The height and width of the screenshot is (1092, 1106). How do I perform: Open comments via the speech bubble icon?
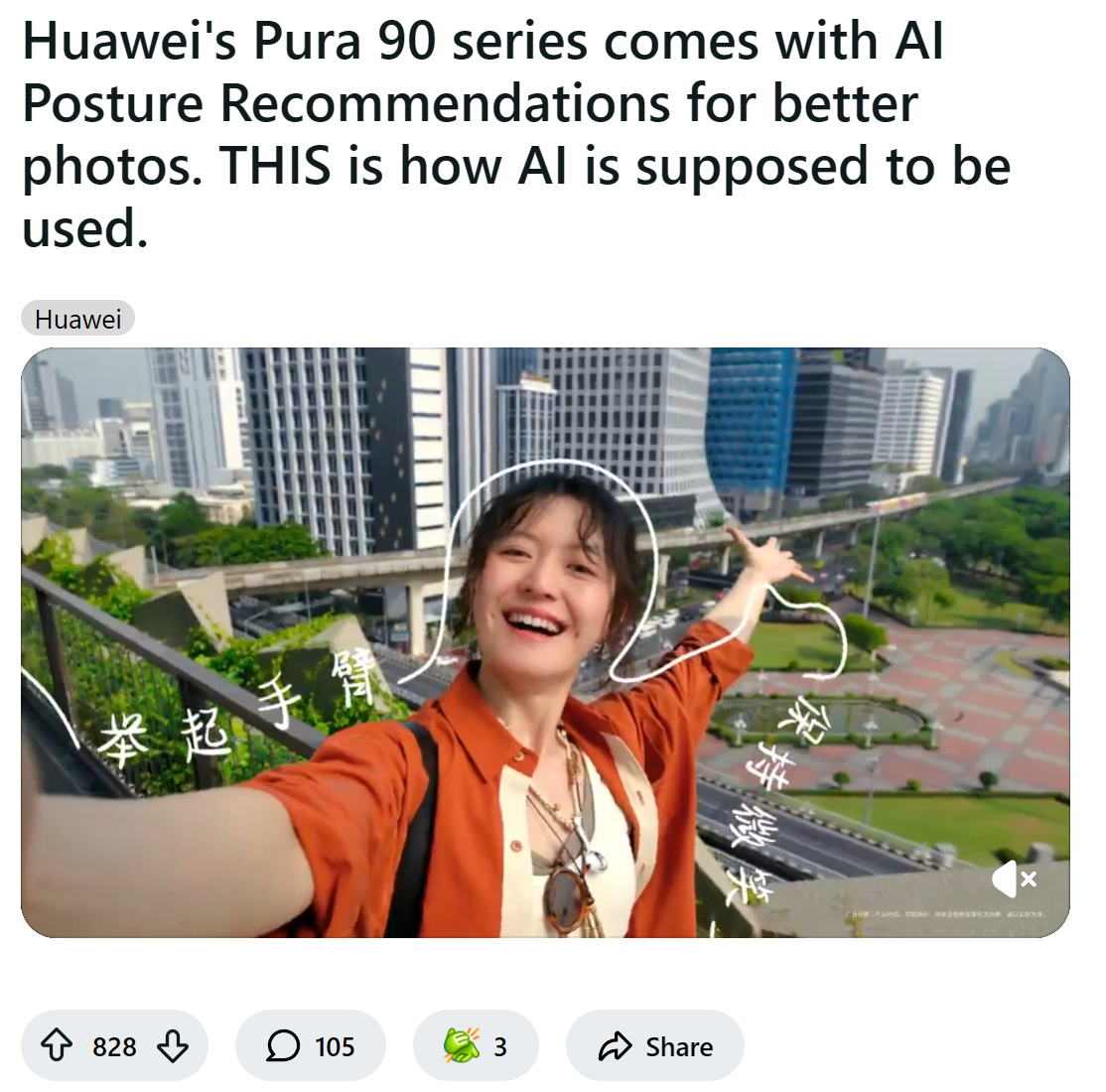(x=283, y=1046)
